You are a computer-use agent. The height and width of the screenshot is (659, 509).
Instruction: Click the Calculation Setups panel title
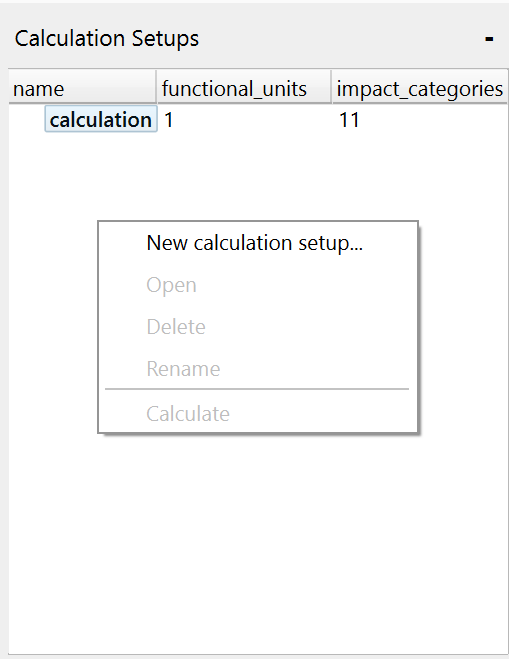coord(107,39)
